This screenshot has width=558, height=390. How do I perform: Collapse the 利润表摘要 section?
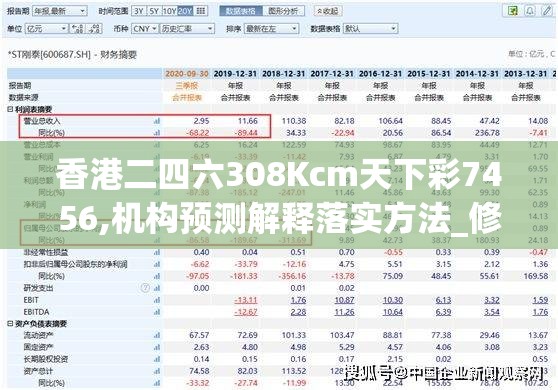click(10, 109)
